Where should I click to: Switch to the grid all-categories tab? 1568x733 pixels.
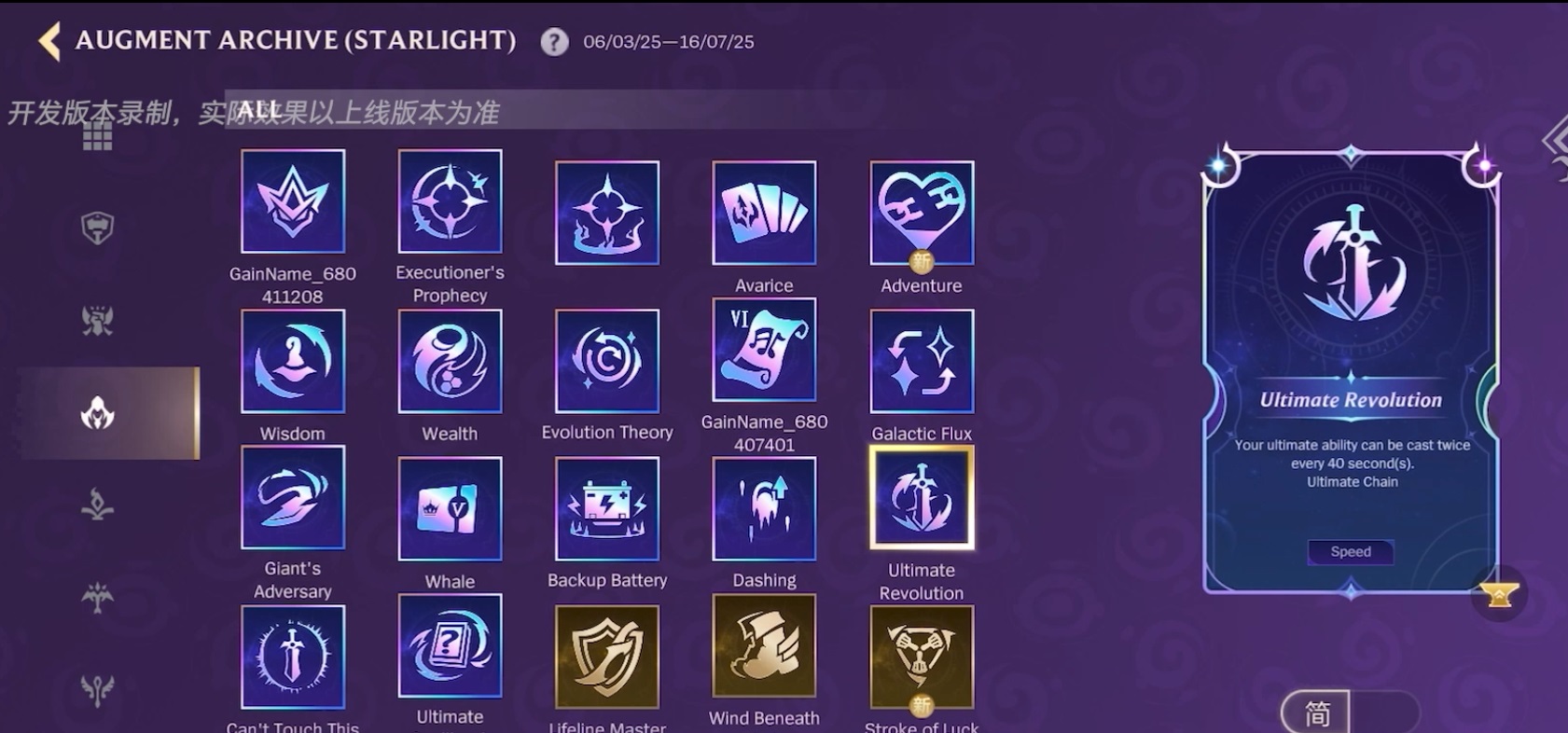coord(97,136)
